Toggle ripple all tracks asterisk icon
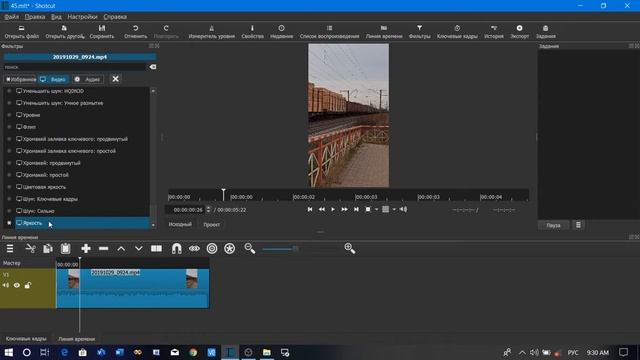 pos(229,249)
